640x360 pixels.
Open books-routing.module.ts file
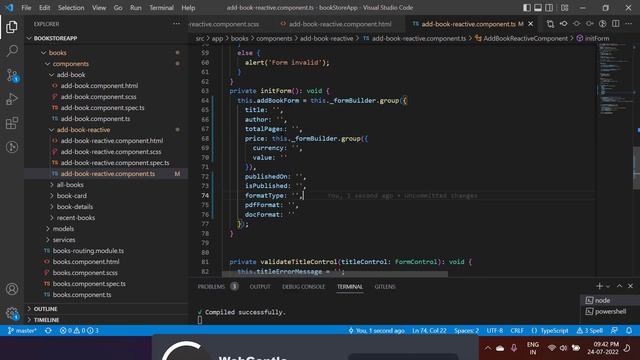(x=88, y=251)
